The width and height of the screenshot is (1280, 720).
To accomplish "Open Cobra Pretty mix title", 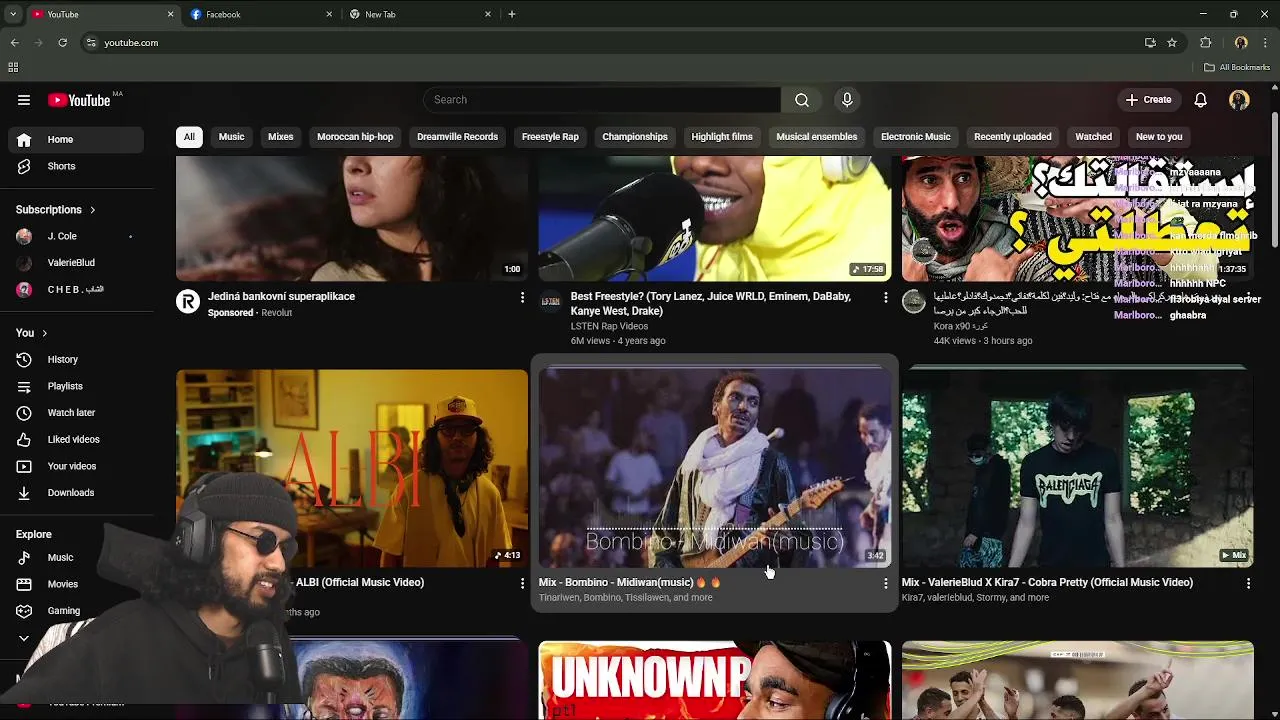I will click(x=1047, y=583).
